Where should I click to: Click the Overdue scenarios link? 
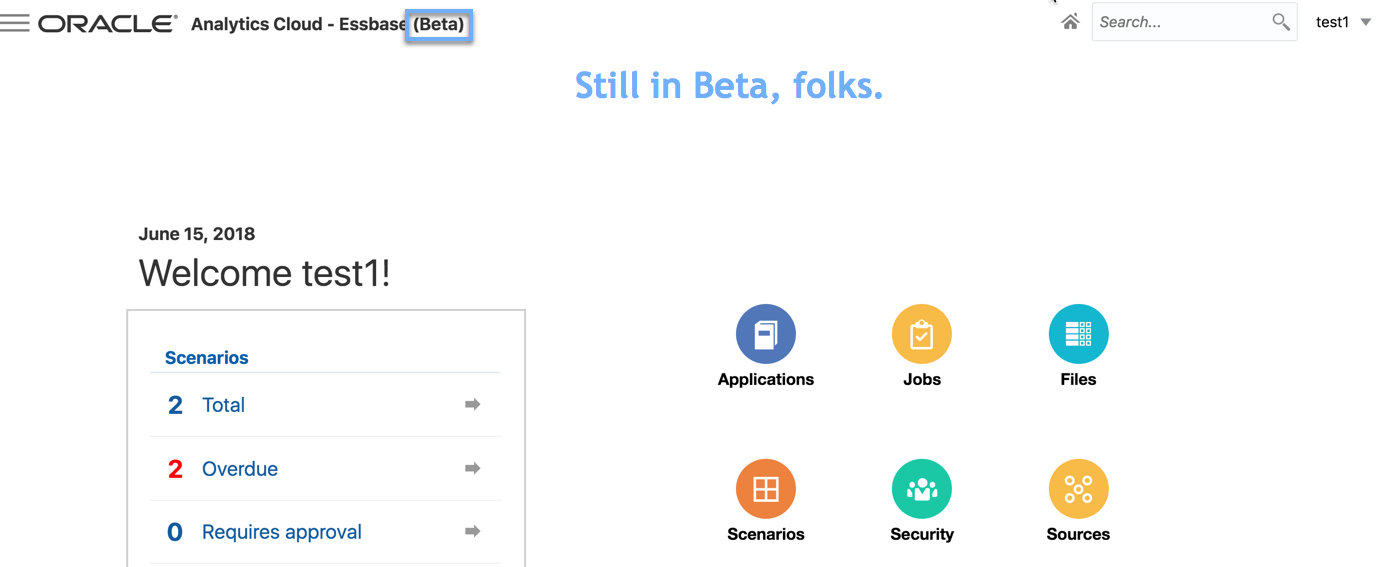coord(240,469)
